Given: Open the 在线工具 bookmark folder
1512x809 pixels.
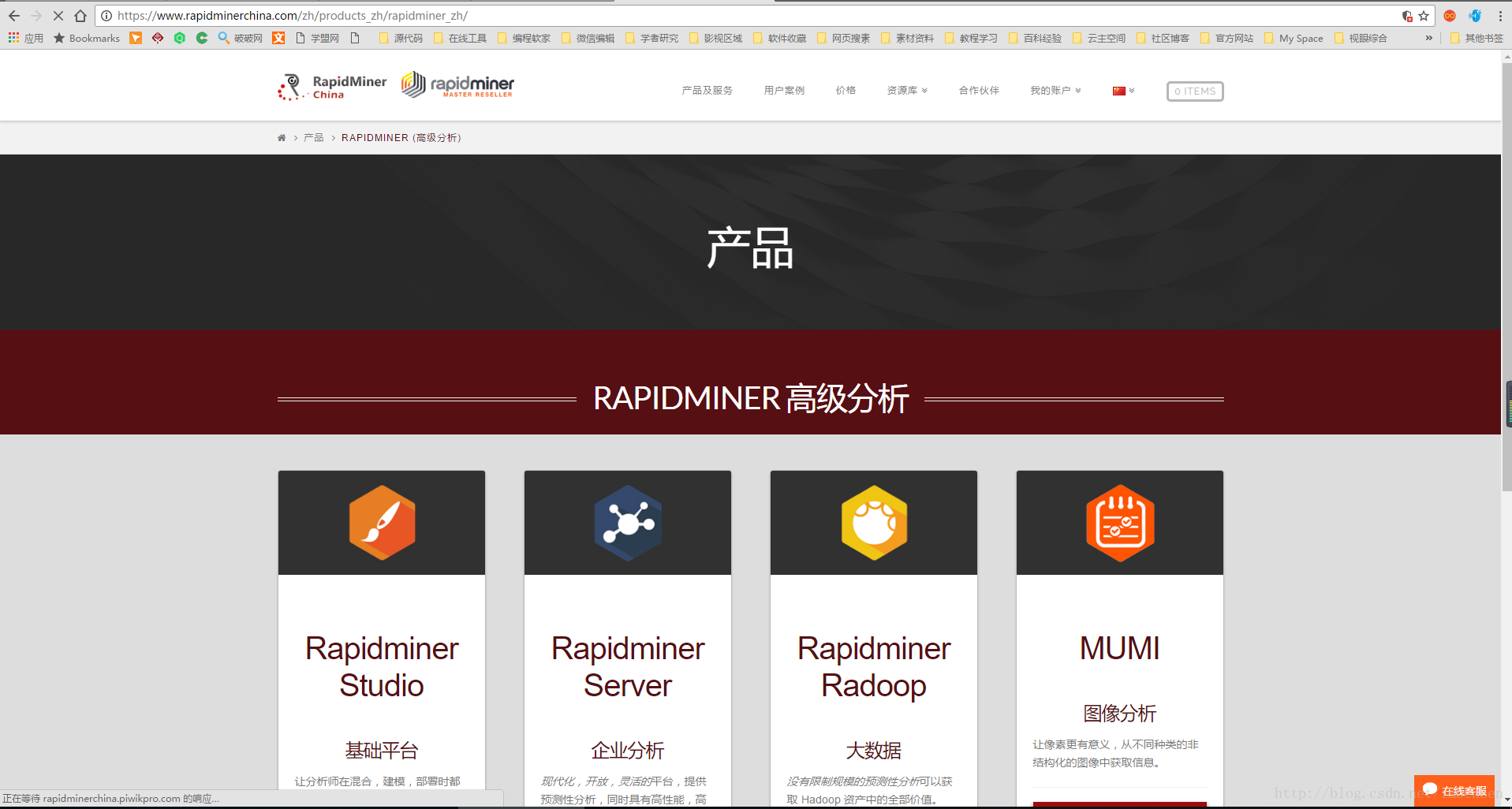Looking at the screenshot, I should (x=460, y=38).
